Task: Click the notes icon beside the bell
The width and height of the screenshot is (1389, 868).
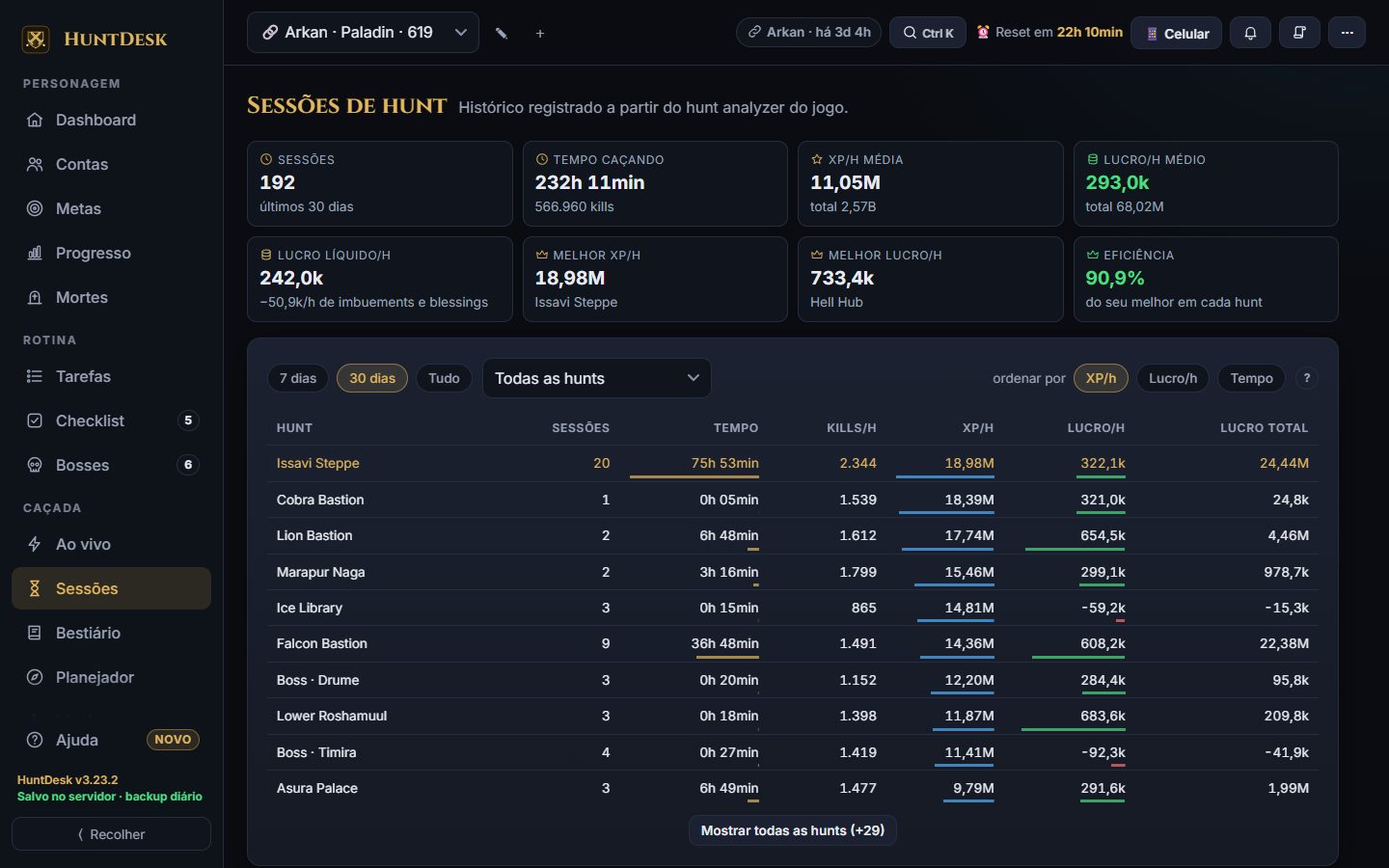Action: pyautogui.click(x=1299, y=33)
